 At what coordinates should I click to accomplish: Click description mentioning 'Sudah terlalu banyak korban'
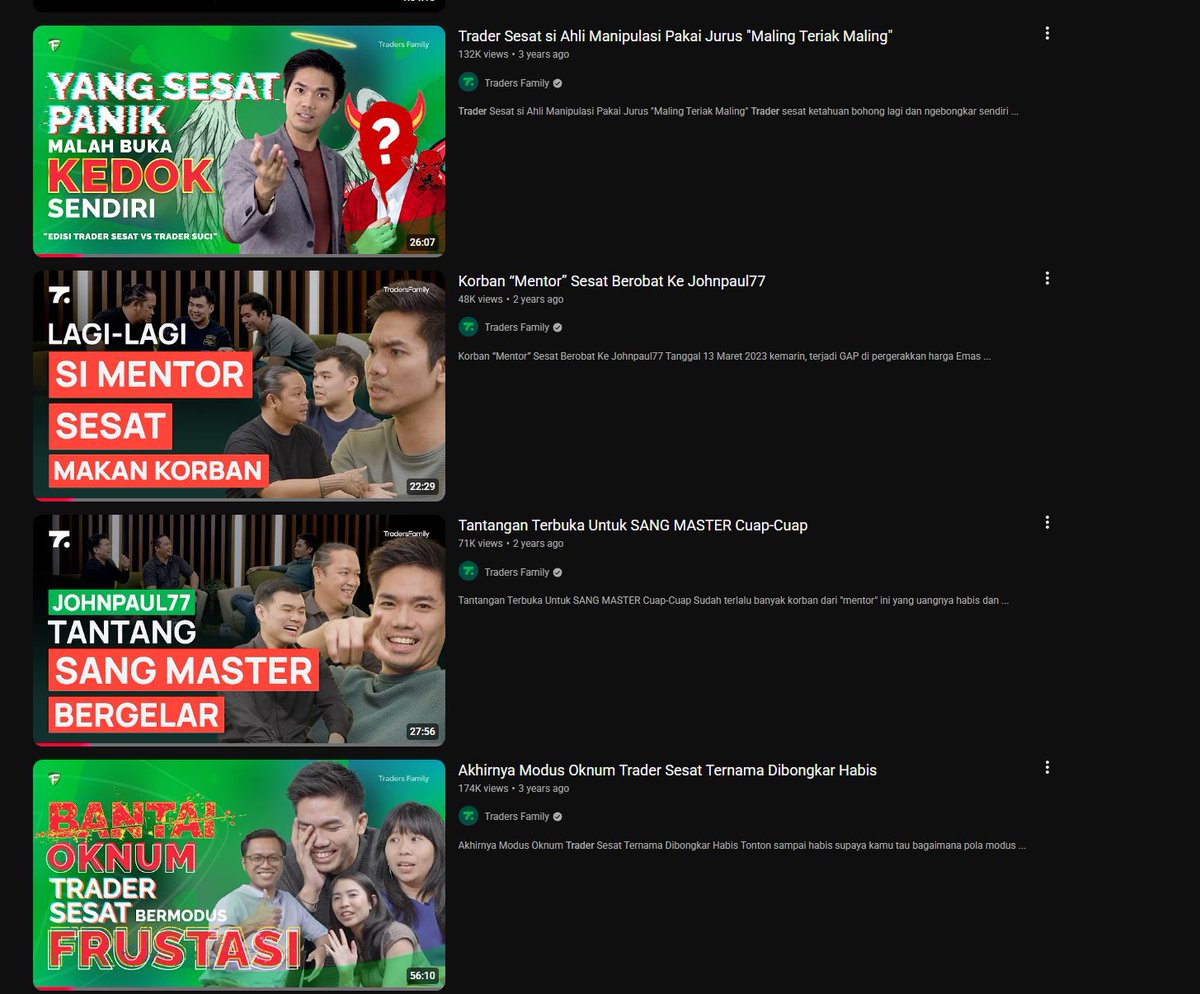733,600
